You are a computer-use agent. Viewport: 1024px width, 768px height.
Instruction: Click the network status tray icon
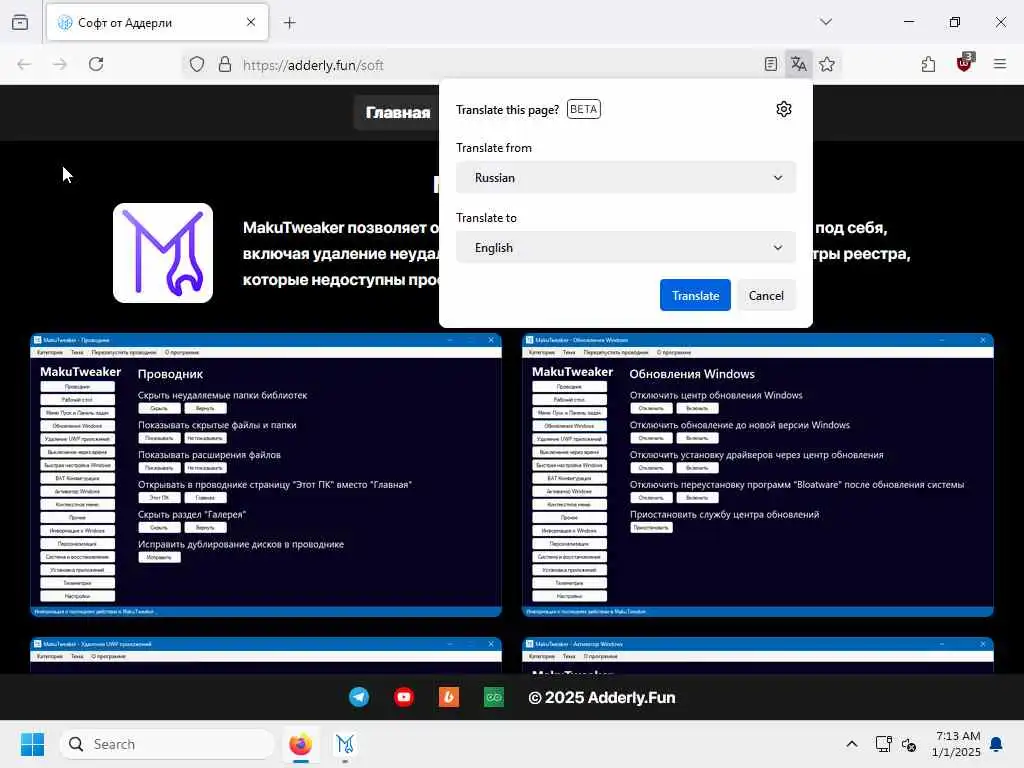coord(883,744)
